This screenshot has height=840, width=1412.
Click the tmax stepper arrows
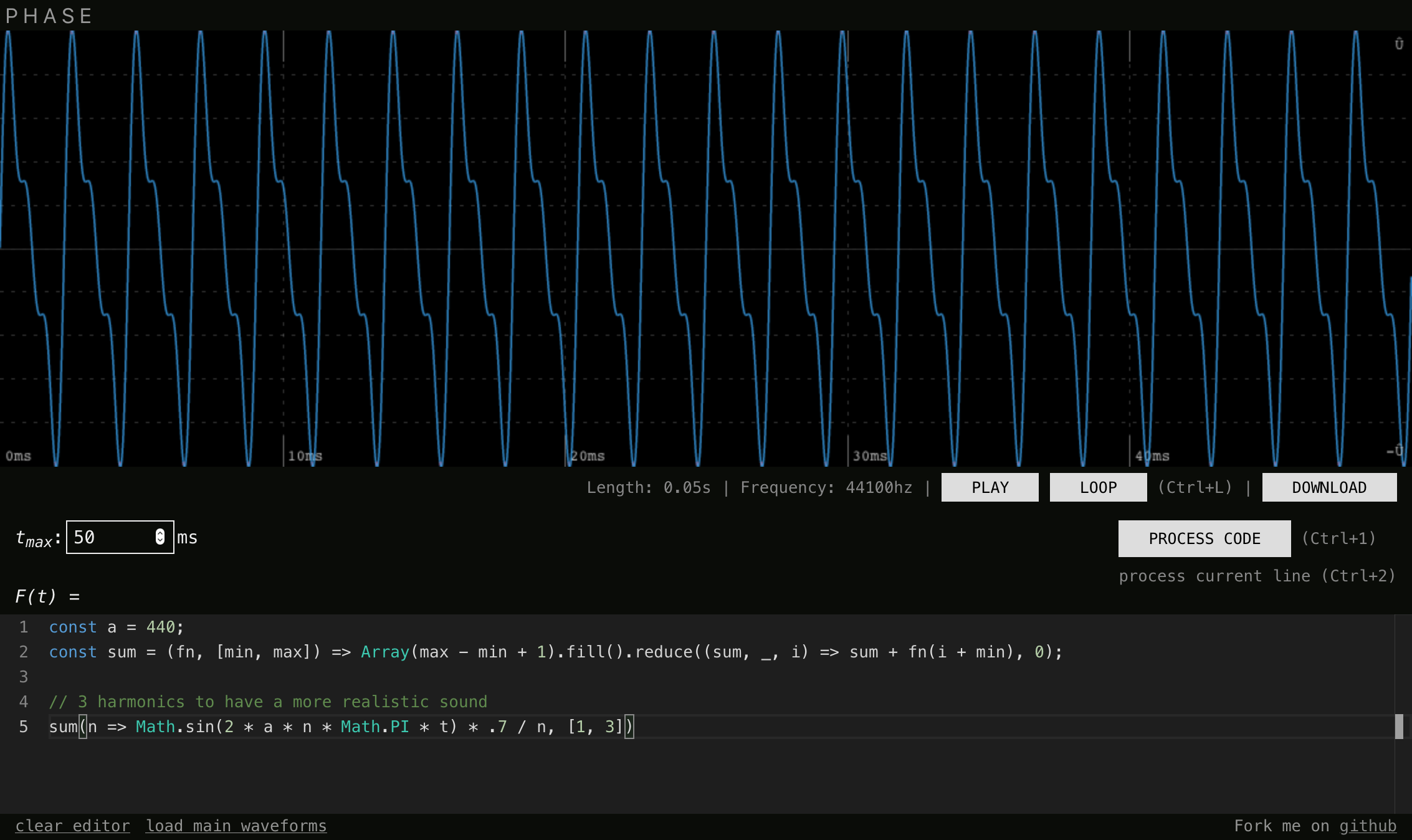click(x=160, y=537)
